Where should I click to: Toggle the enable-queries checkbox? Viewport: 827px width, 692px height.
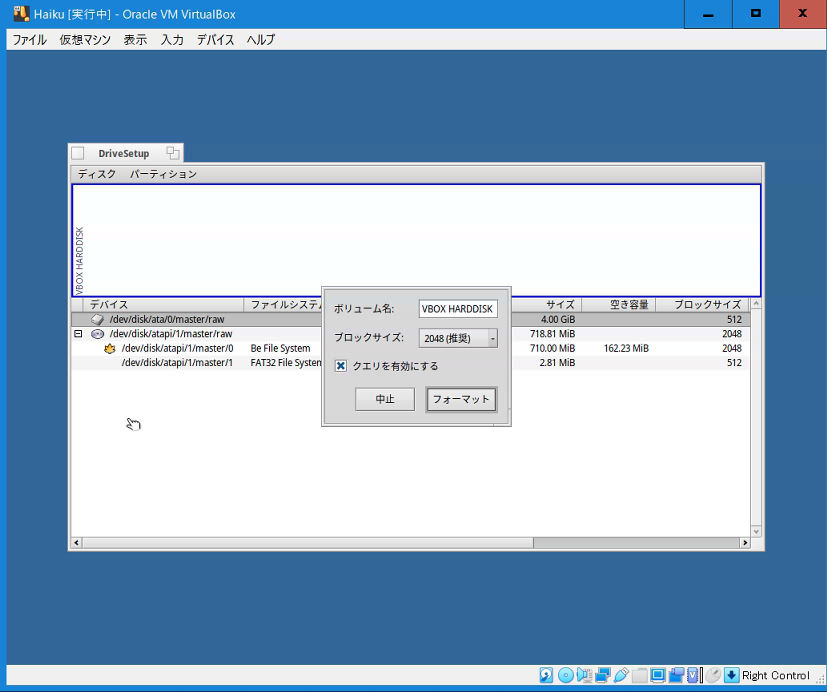[341, 366]
